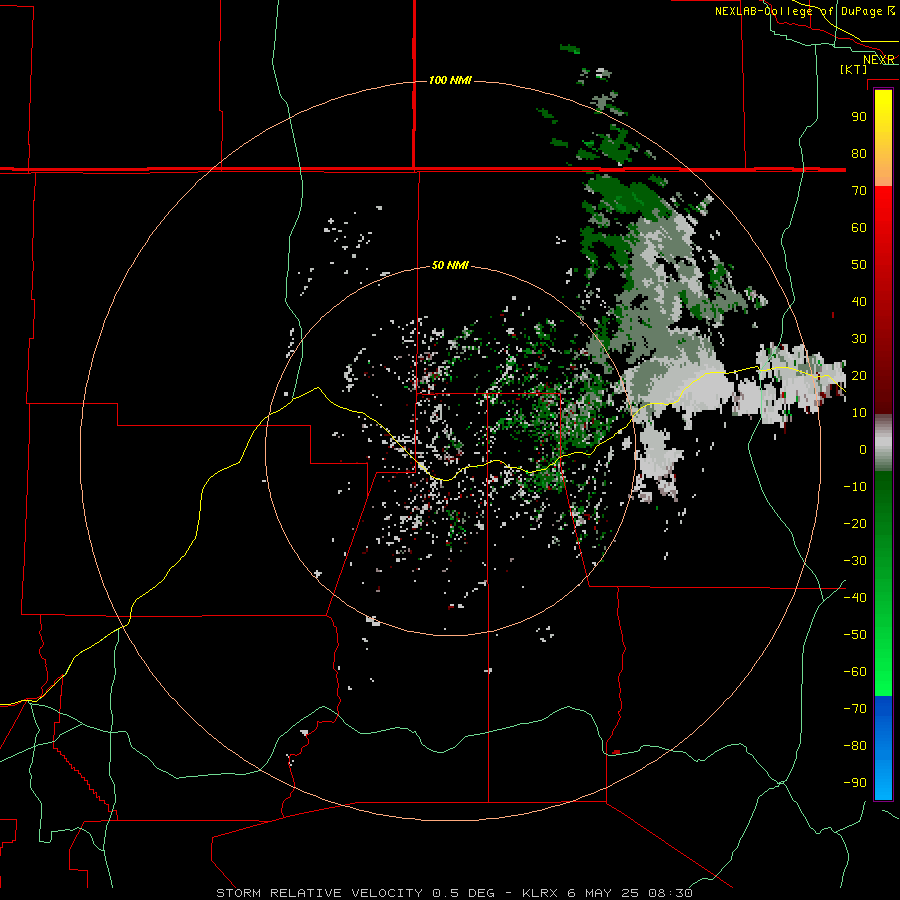
Task: Click the -20 value on color scale
Action: 855,523
